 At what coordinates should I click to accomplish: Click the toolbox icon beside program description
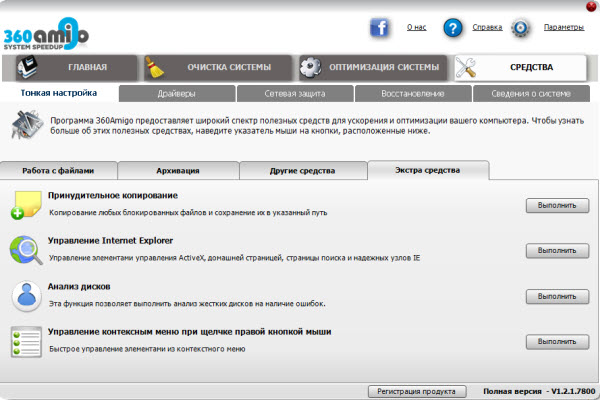(x=27, y=125)
